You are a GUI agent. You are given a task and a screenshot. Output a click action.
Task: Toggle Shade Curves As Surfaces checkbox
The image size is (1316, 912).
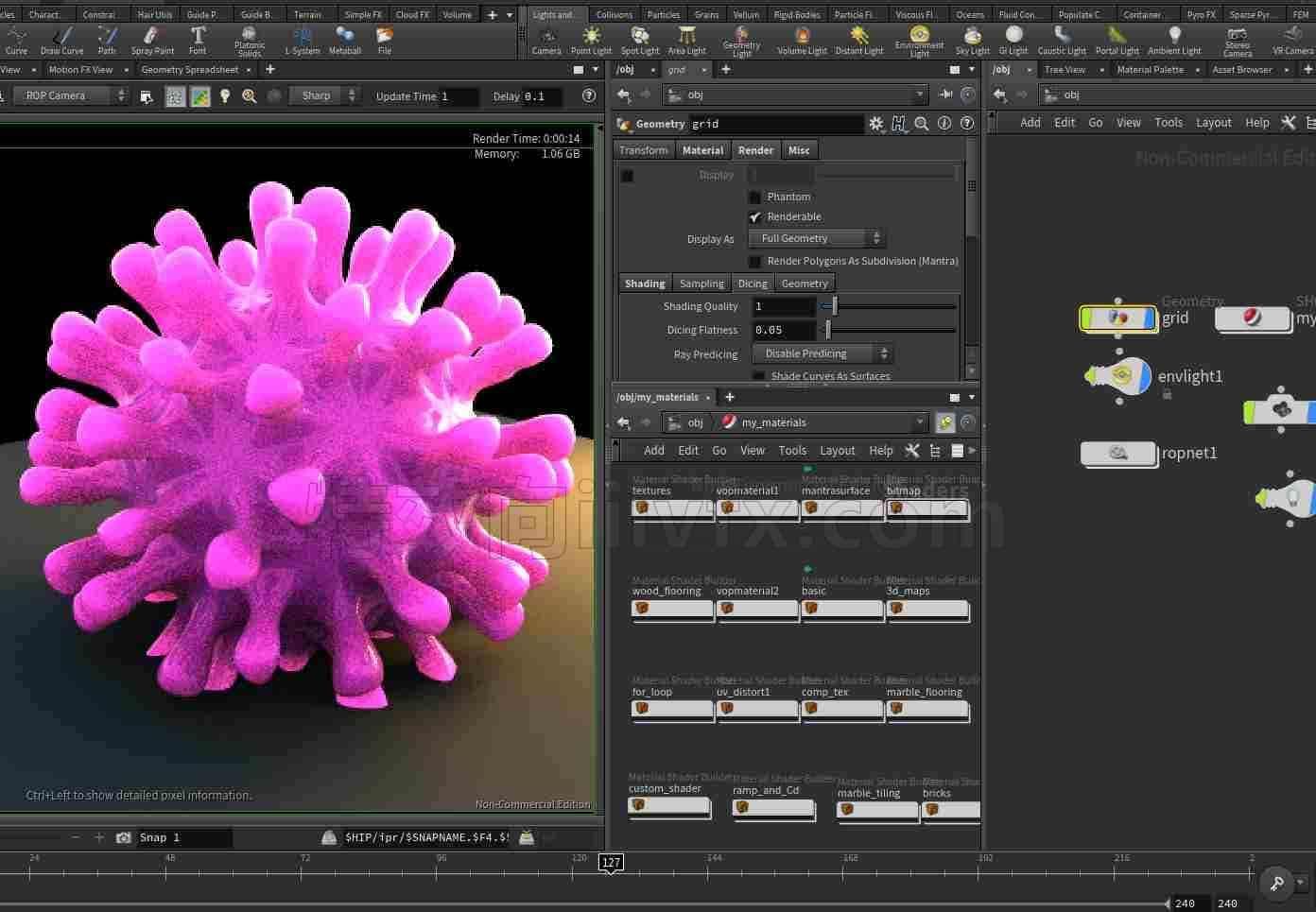[758, 376]
